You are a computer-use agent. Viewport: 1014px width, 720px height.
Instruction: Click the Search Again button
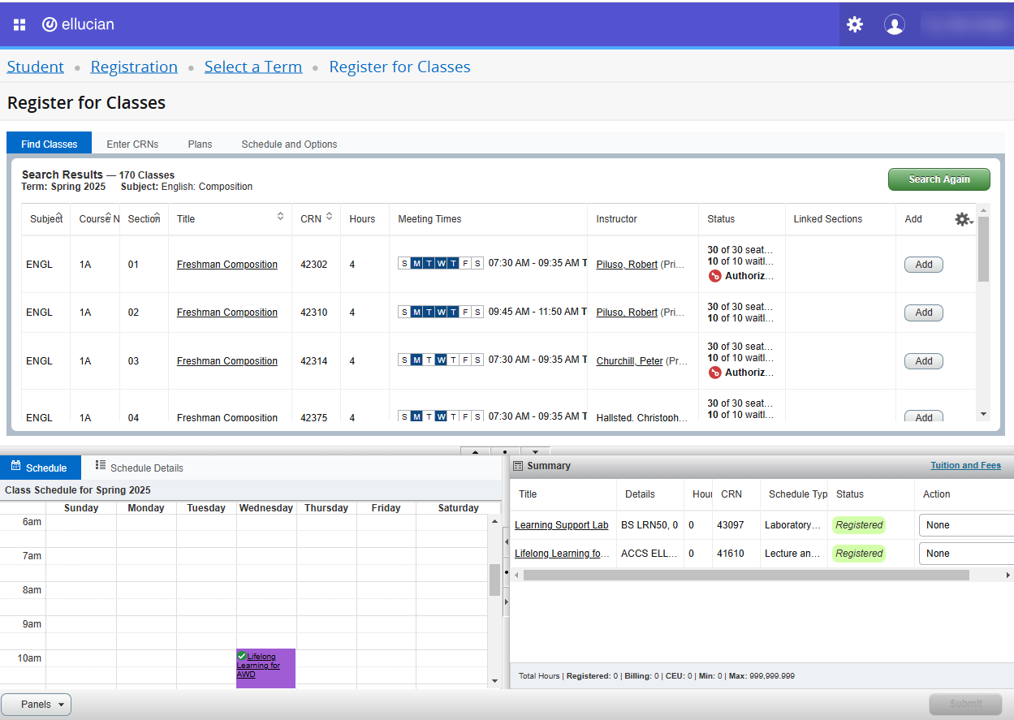tap(938, 179)
